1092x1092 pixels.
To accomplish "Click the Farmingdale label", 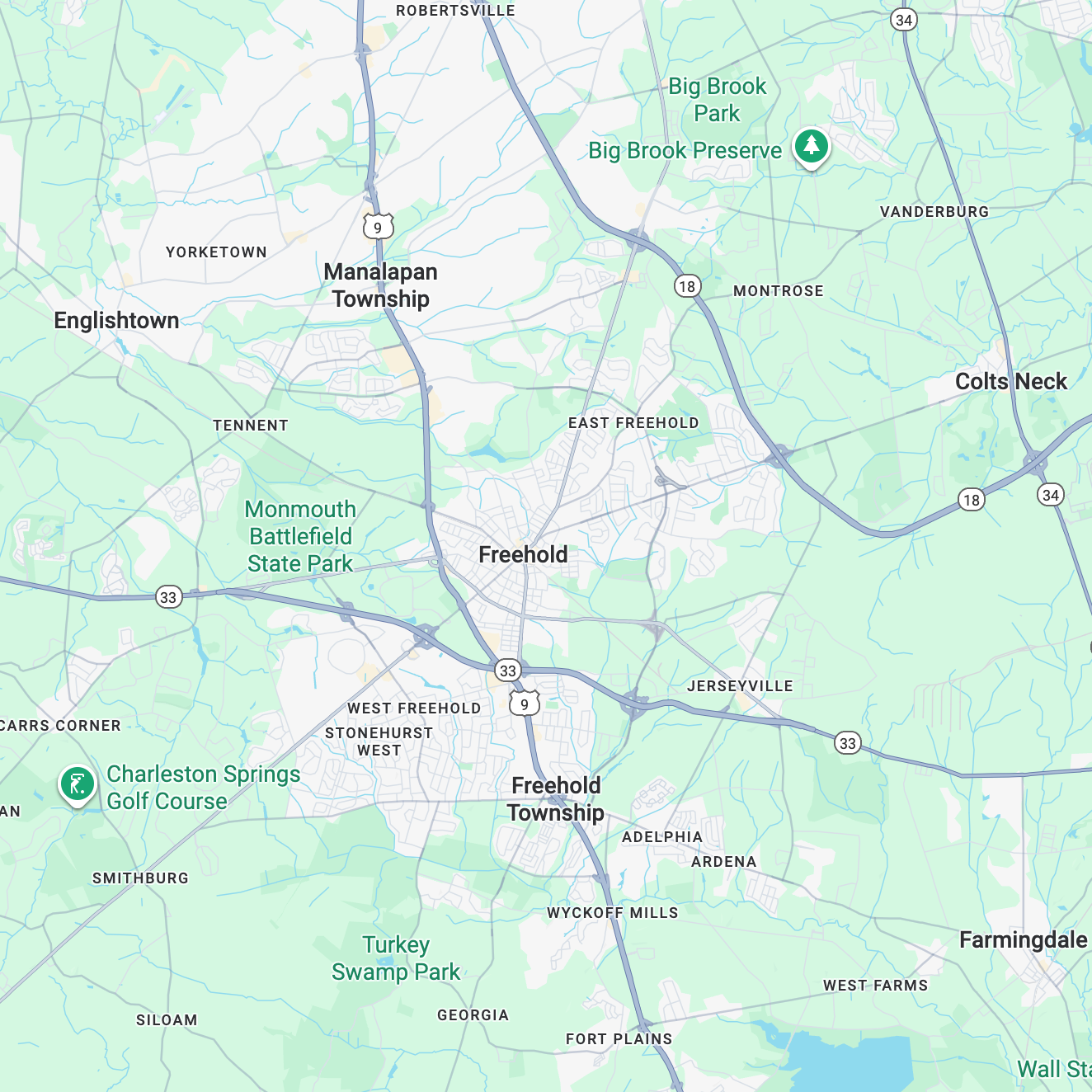I will [x=1024, y=940].
